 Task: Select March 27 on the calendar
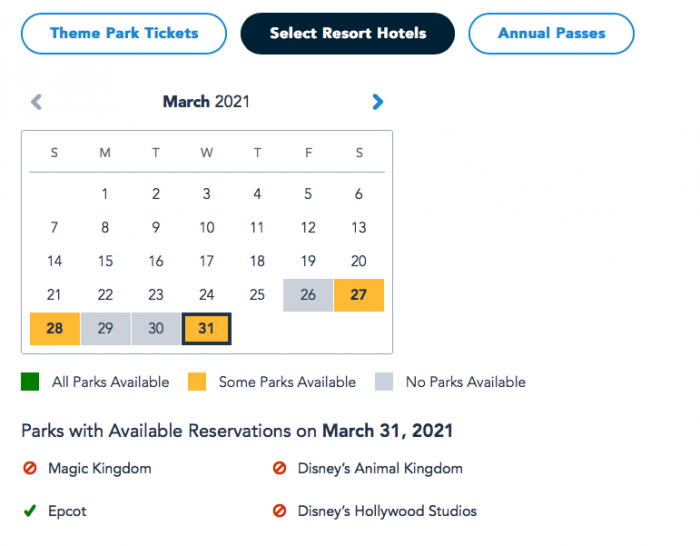coord(359,295)
